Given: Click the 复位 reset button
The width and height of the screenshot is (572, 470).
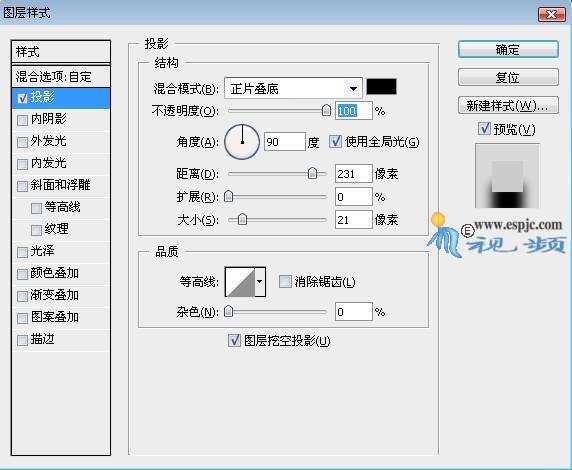Looking at the screenshot, I should tap(508, 77).
